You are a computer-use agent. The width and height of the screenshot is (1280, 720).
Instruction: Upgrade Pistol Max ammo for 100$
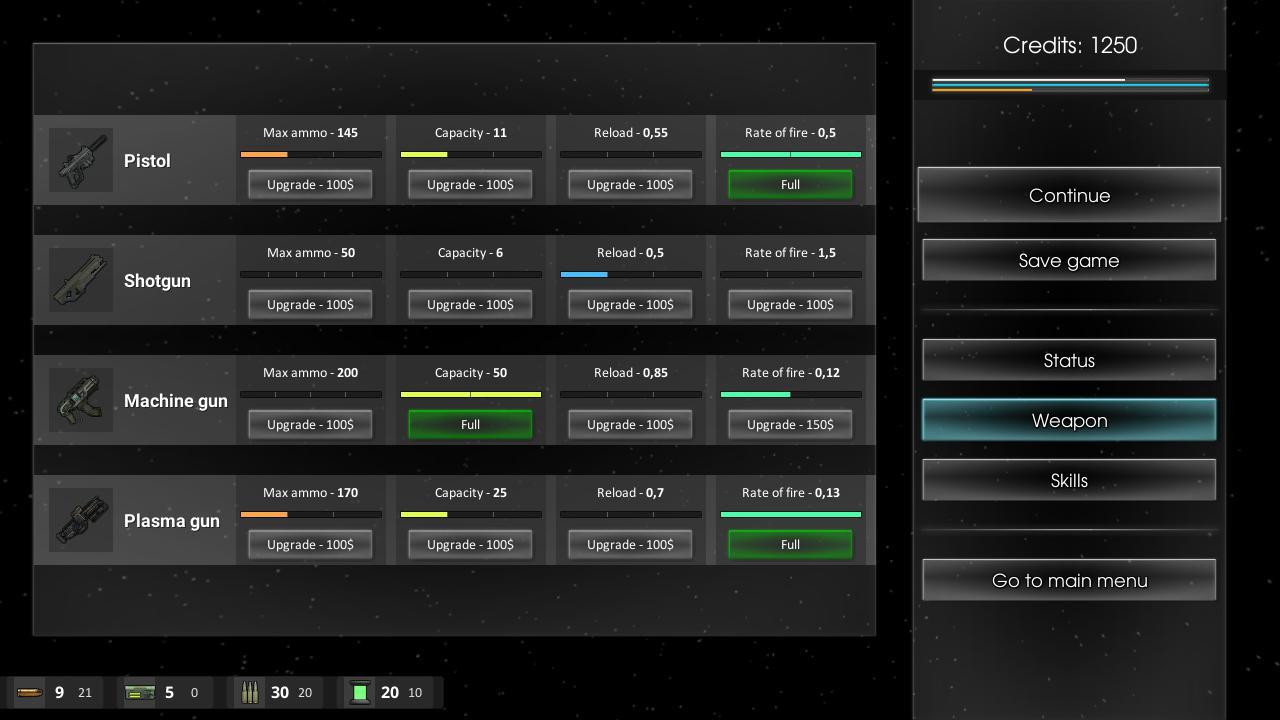click(x=310, y=184)
